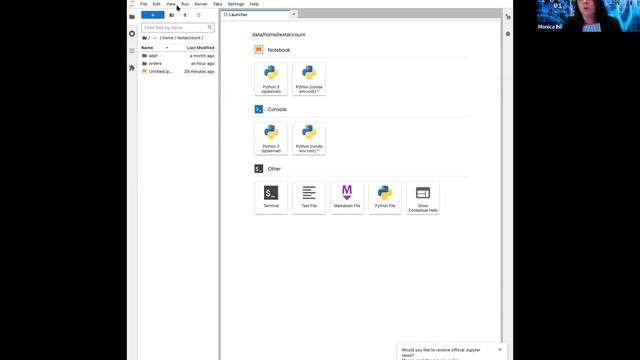The height and width of the screenshot is (360, 640).
Task: Click the Upload Files icon
Action: point(185,15)
